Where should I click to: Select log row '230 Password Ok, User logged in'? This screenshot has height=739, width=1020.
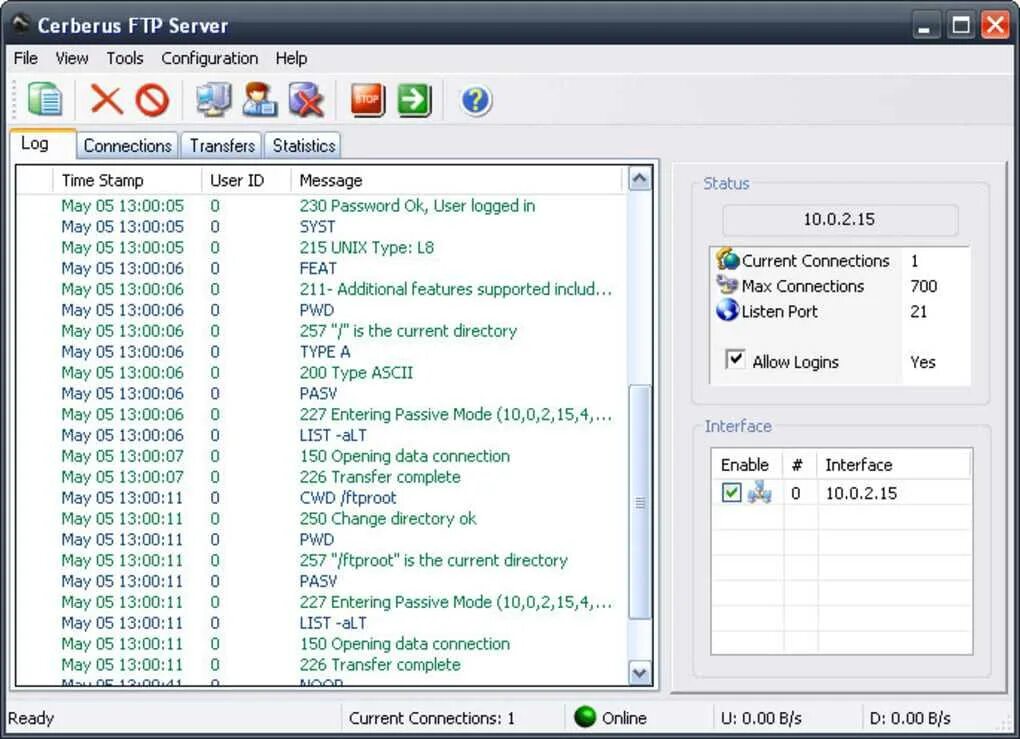[x=321, y=206]
